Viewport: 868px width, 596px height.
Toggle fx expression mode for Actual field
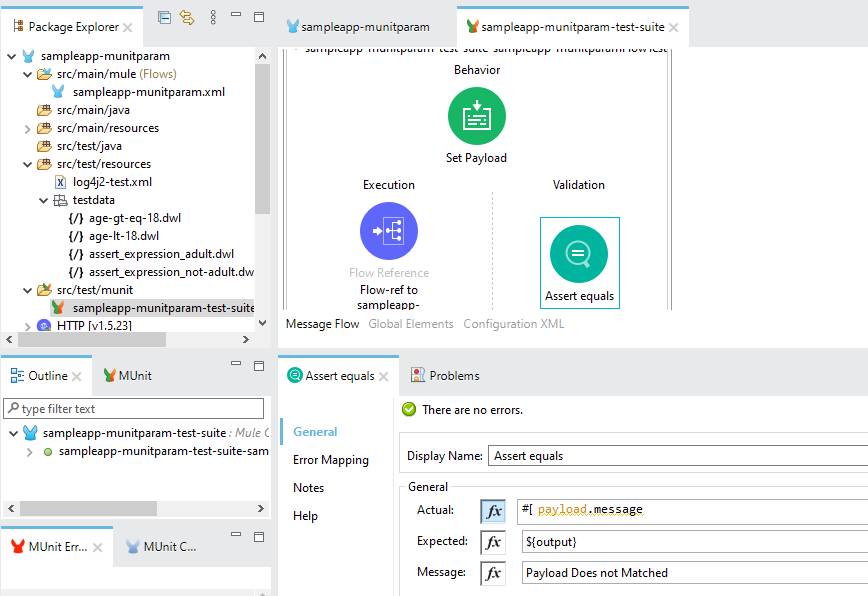click(x=493, y=511)
